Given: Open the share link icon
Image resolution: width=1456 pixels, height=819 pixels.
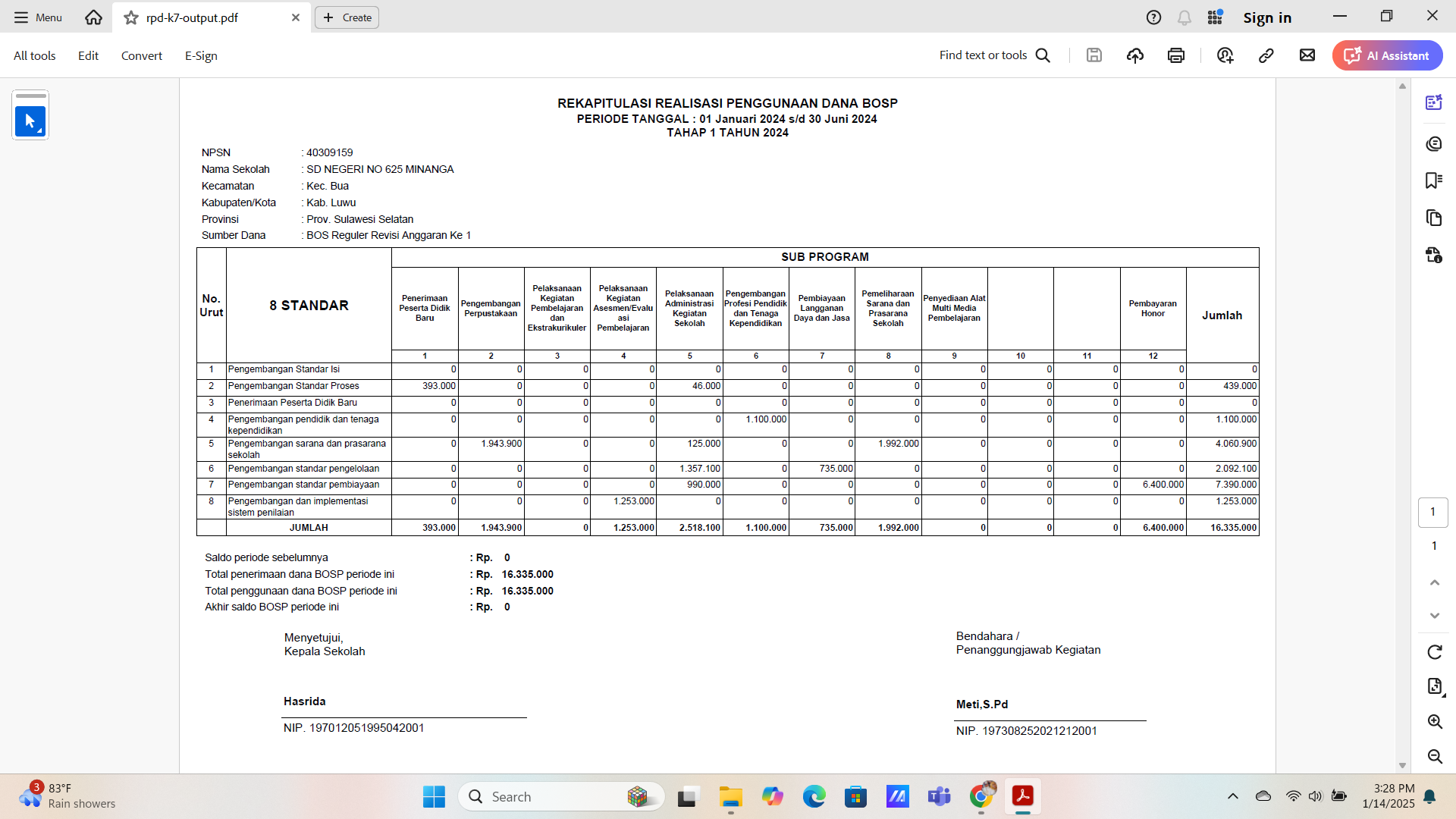Looking at the screenshot, I should pyautogui.click(x=1266, y=55).
